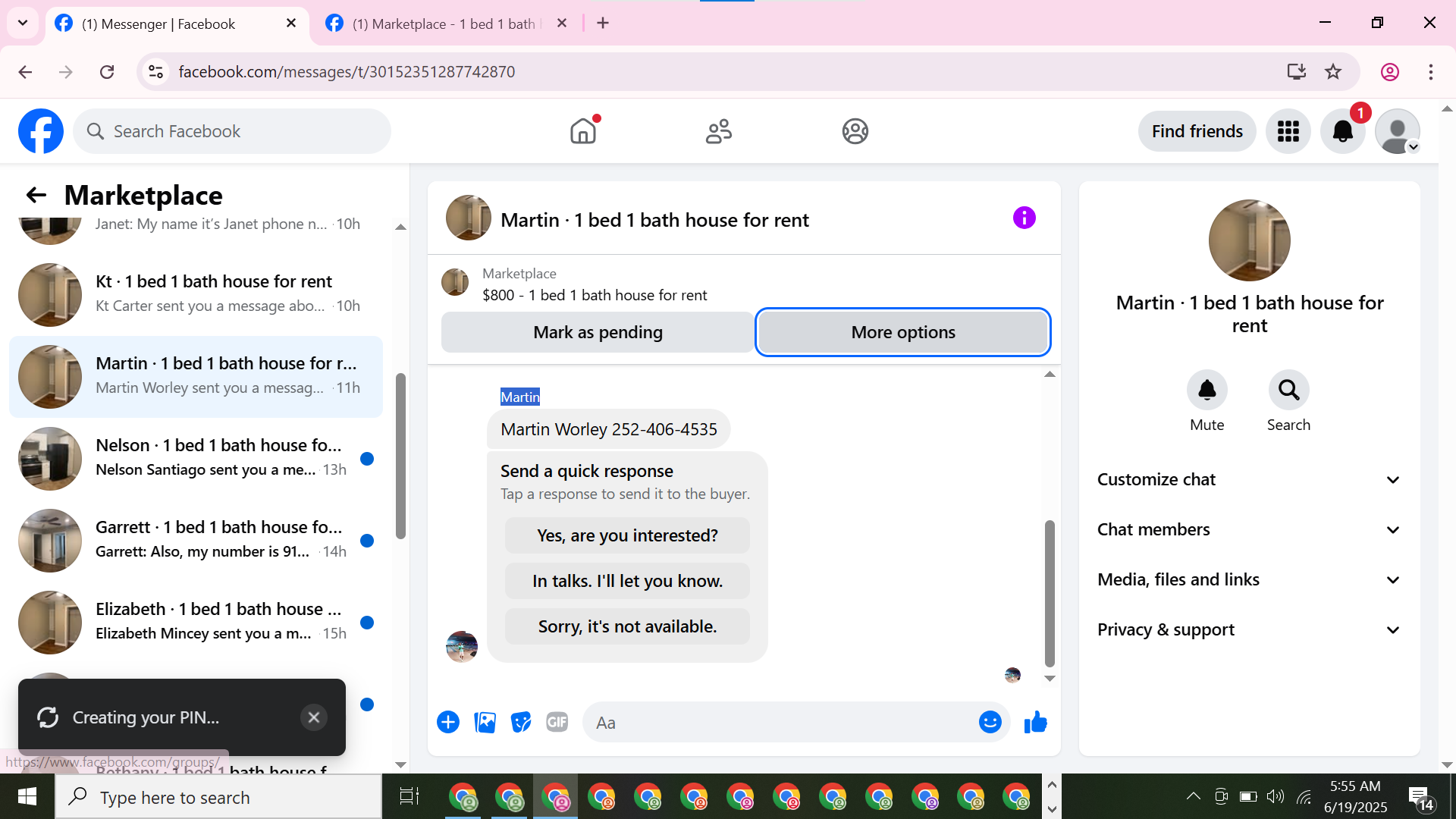Expand Customize chat section
This screenshot has height=819, width=1456.
pyautogui.click(x=1249, y=479)
